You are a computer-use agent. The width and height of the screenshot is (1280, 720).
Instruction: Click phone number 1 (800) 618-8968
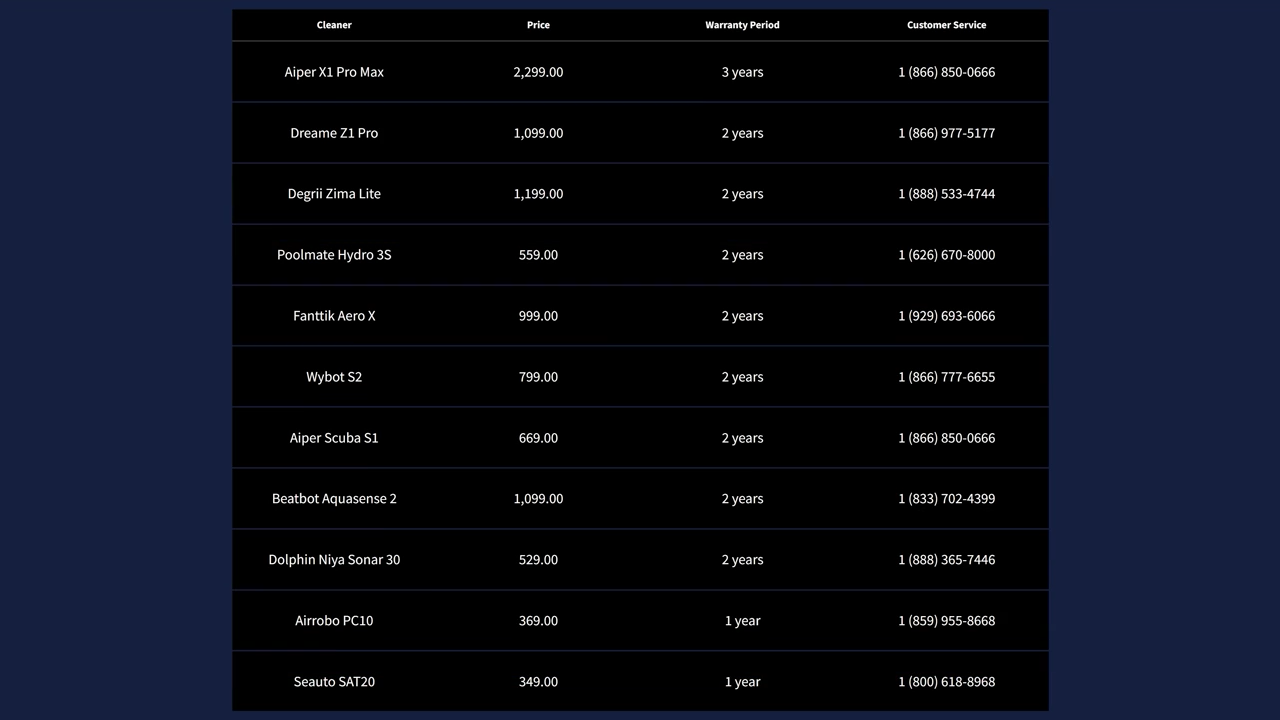tap(946, 682)
